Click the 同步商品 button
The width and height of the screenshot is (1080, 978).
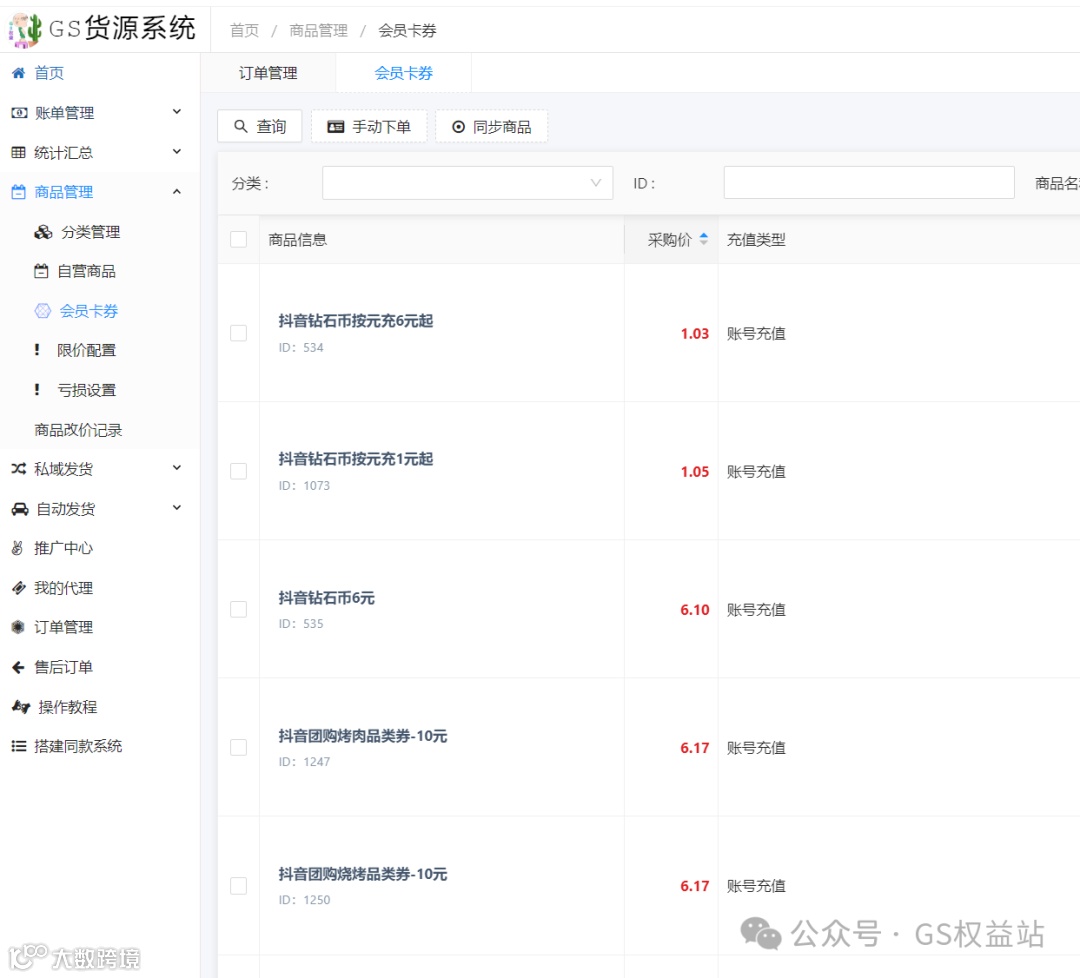click(x=492, y=127)
